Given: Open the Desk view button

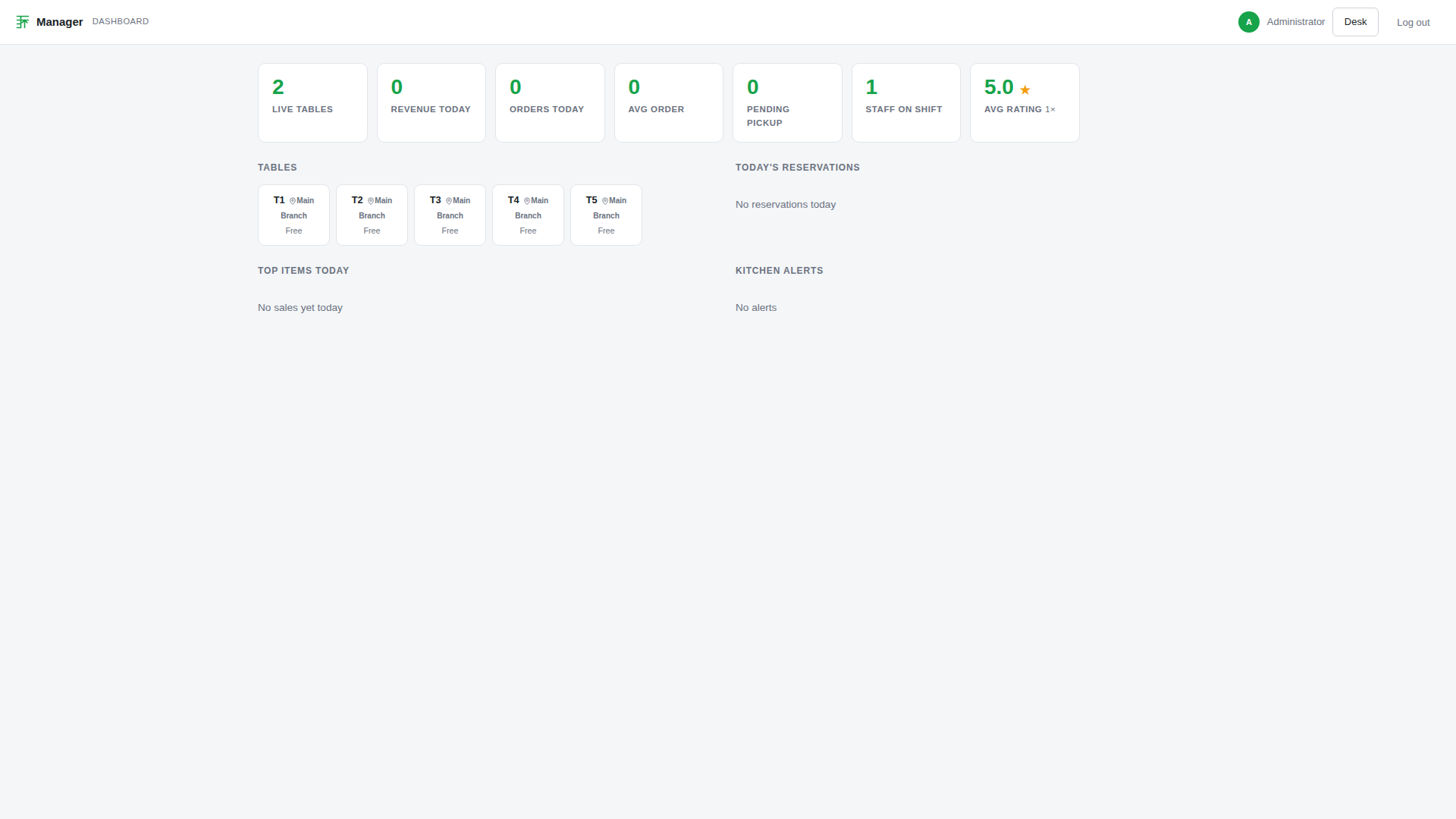Looking at the screenshot, I should point(1355,22).
